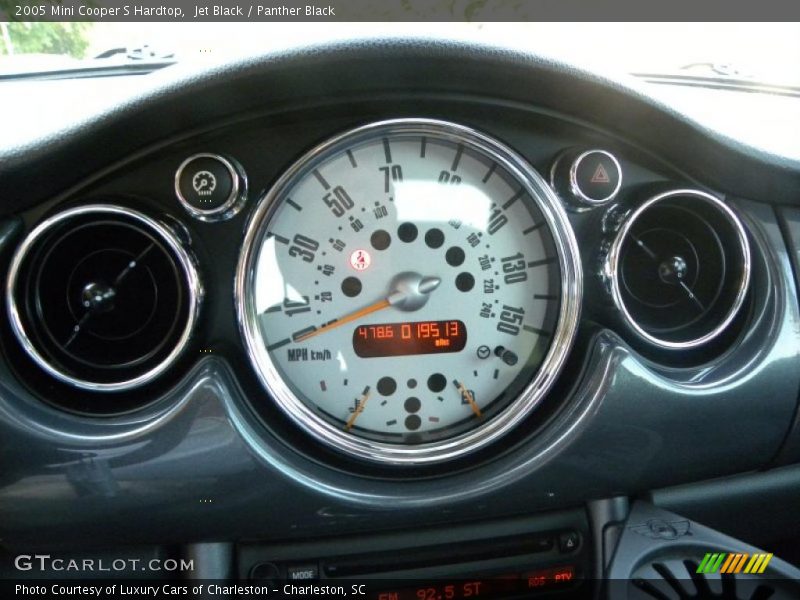Image resolution: width=800 pixels, height=600 pixels.
Task: Click the trip reset knob
Action: click(x=508, y=356)
